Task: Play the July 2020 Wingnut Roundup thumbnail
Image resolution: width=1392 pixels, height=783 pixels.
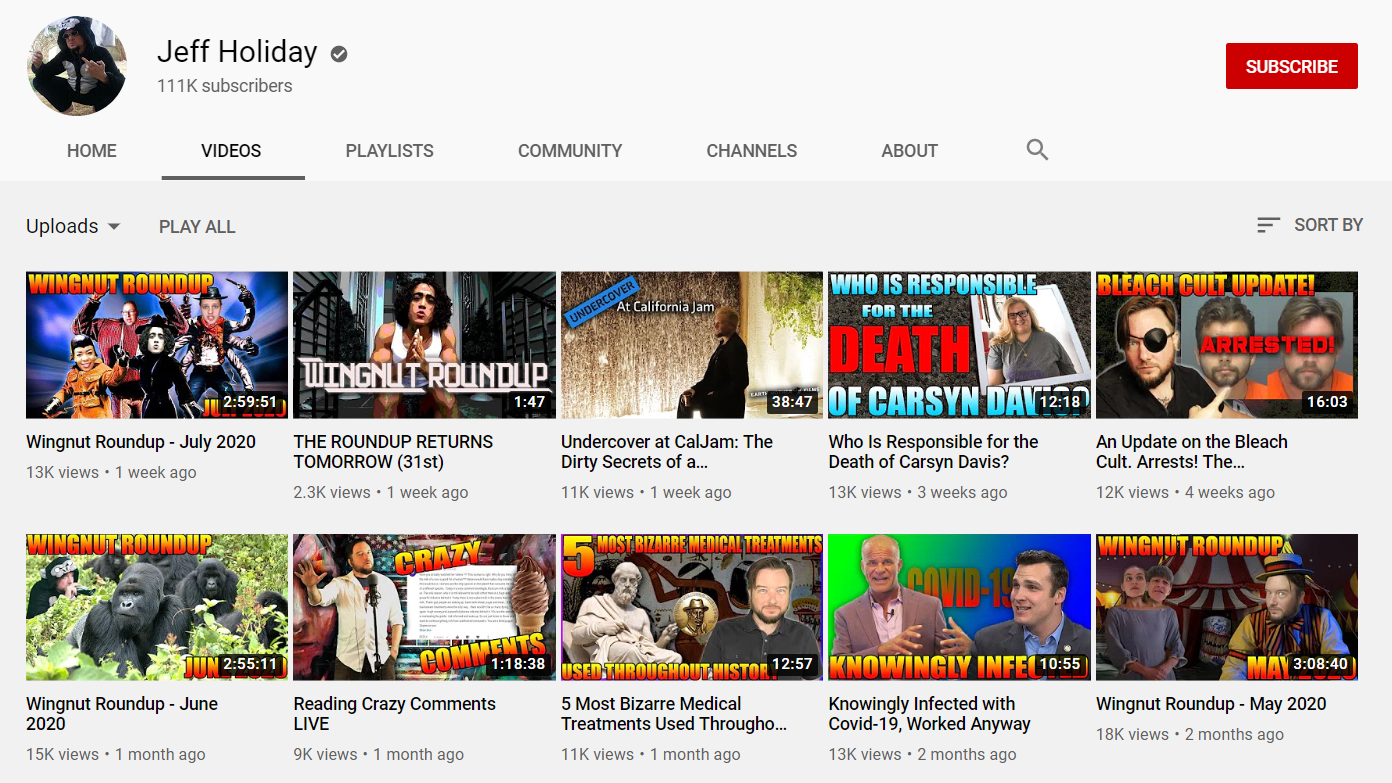Action: pyautogui.click(x=157, y=345)
